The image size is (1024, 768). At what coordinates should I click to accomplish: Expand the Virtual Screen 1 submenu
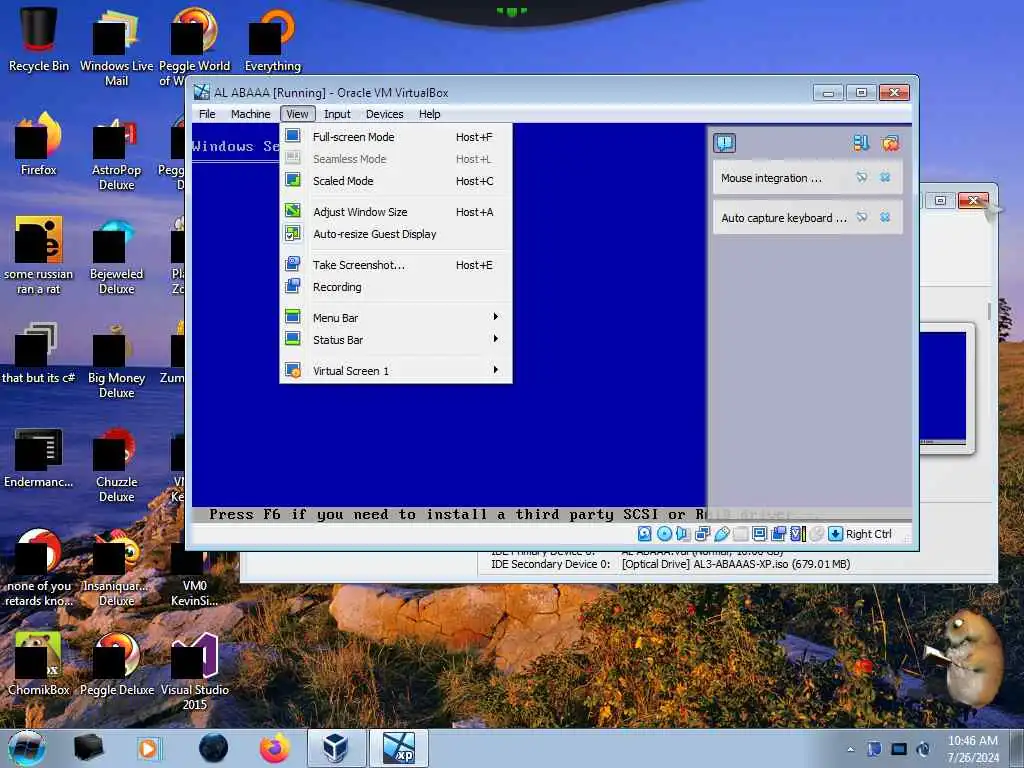[x=396, y=370]
